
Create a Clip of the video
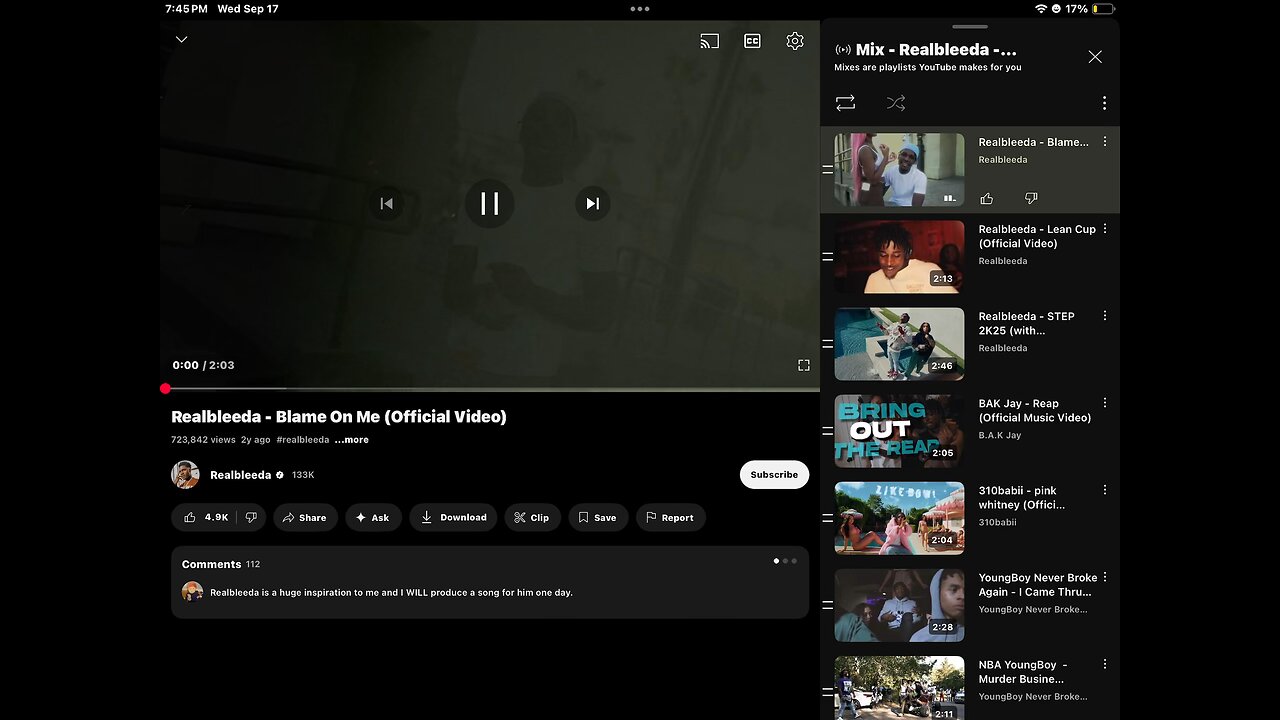pos(532,517)
